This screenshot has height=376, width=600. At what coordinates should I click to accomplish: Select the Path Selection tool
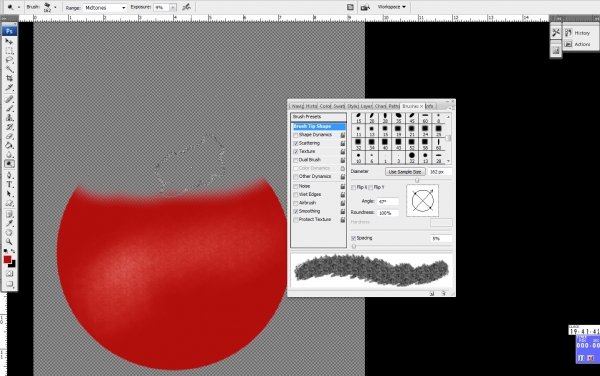[x=9, y=194]
